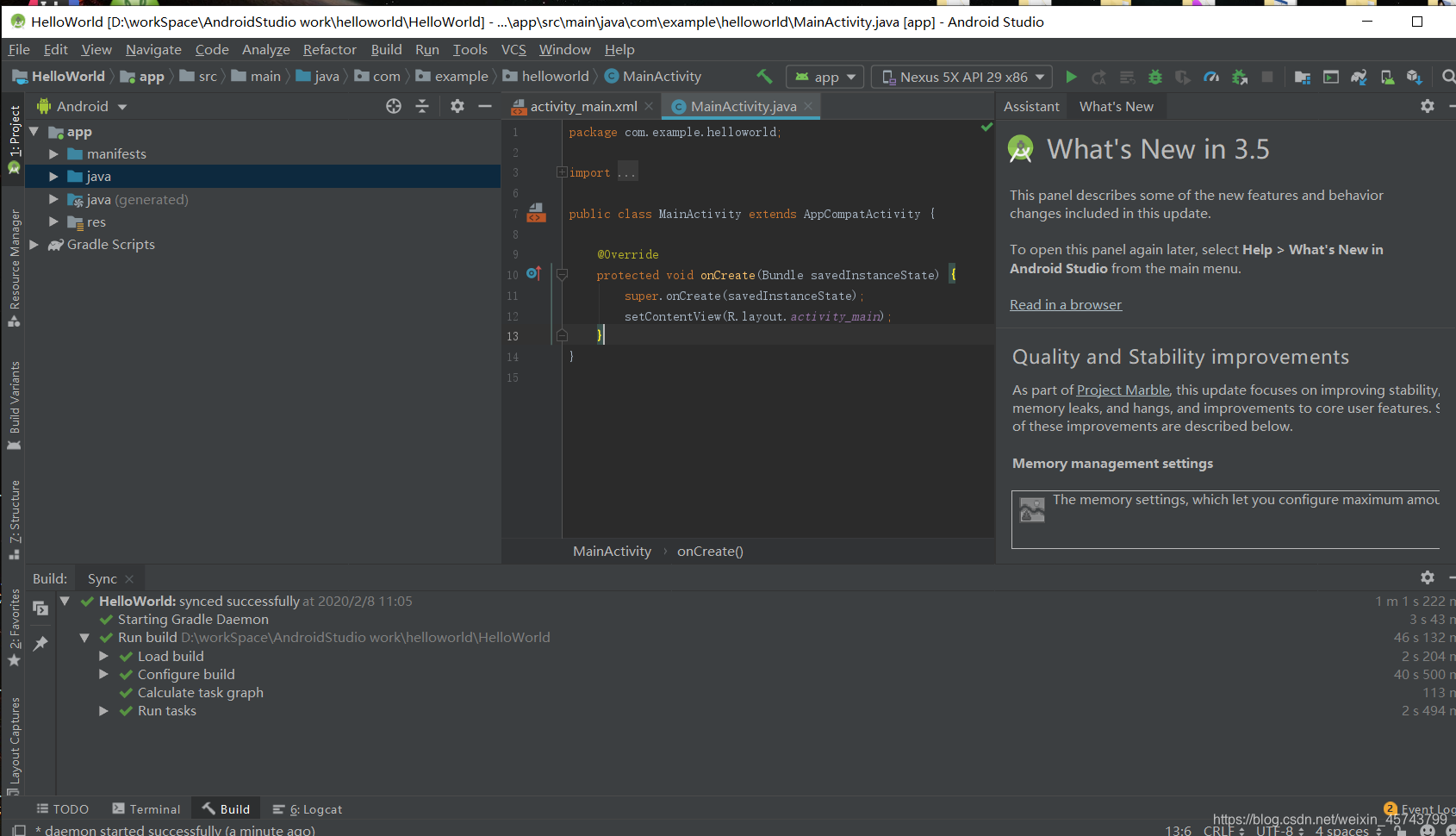Expand Gradle Scripts node
The height and width of the screenshot is (836, 1456).
click(34, 245)
